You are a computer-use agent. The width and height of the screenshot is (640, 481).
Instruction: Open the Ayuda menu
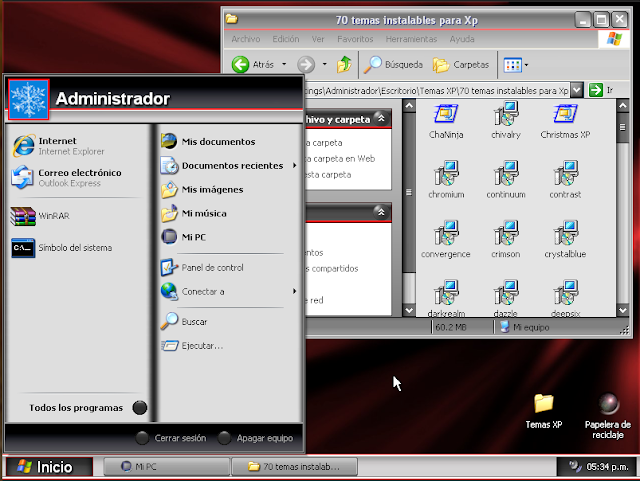pos(462,39)
